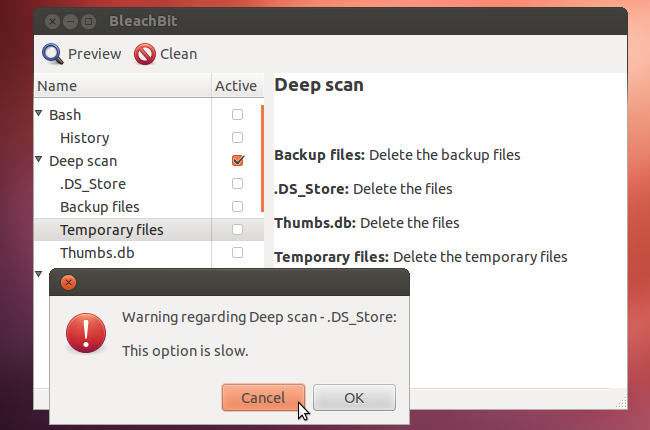Viewport: 650px width, 430px height.
Task: Click the Preview toolbar label
Action: coord(95,54)
